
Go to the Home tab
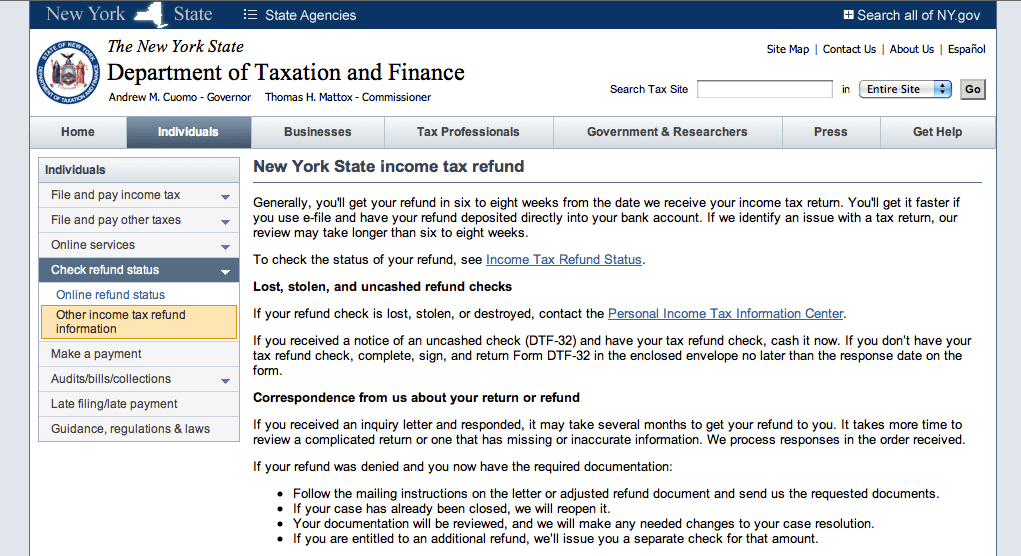[78, 132]
